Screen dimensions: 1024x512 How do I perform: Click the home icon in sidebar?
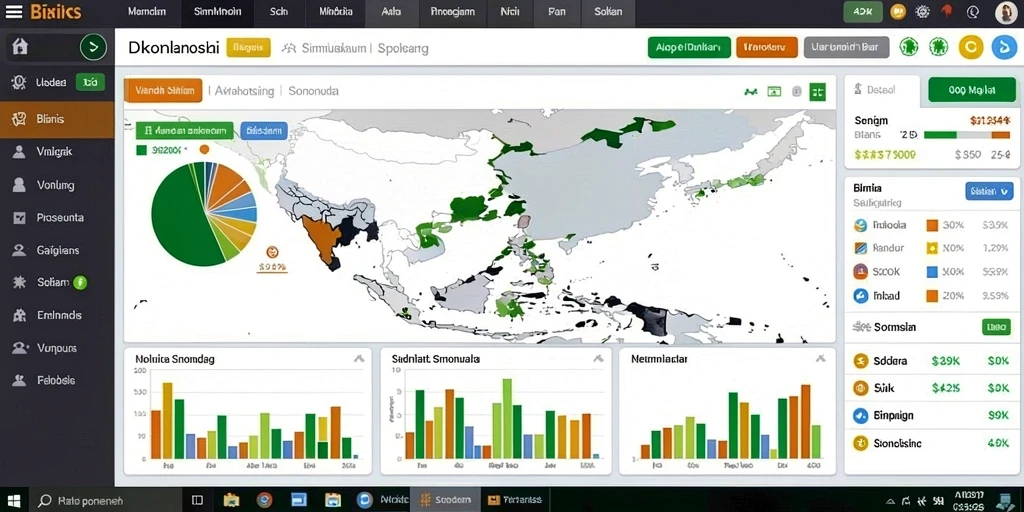(x=21, y=47)
